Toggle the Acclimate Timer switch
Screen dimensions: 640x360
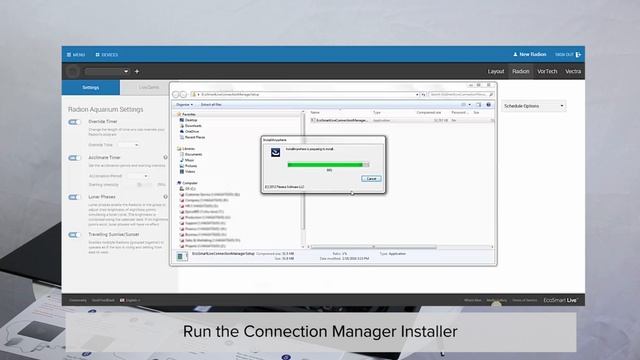[74, 158]
